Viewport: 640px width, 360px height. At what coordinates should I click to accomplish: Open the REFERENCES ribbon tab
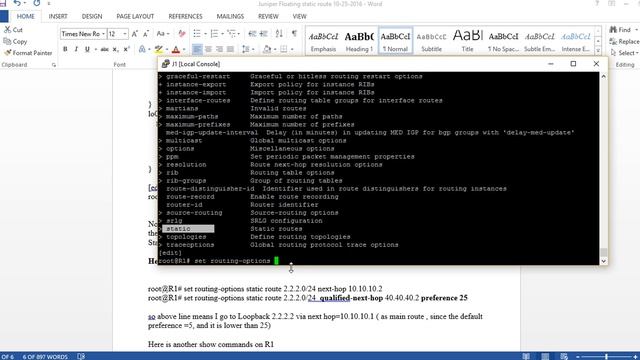185,16
